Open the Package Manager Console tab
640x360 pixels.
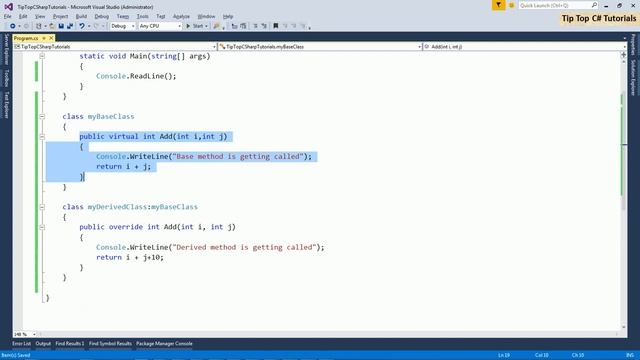pos(164,344)
